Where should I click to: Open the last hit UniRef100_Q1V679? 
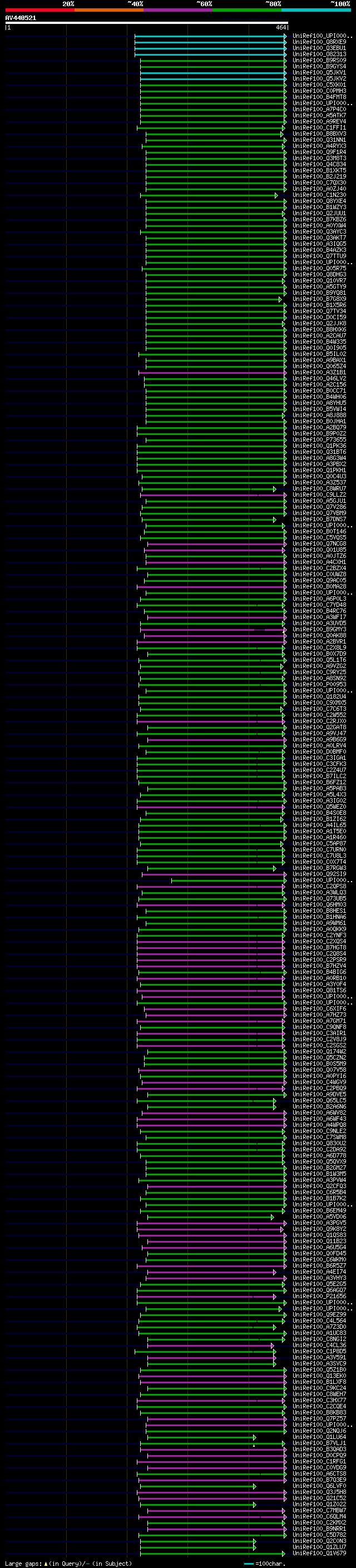click(x=319, y=1553)
